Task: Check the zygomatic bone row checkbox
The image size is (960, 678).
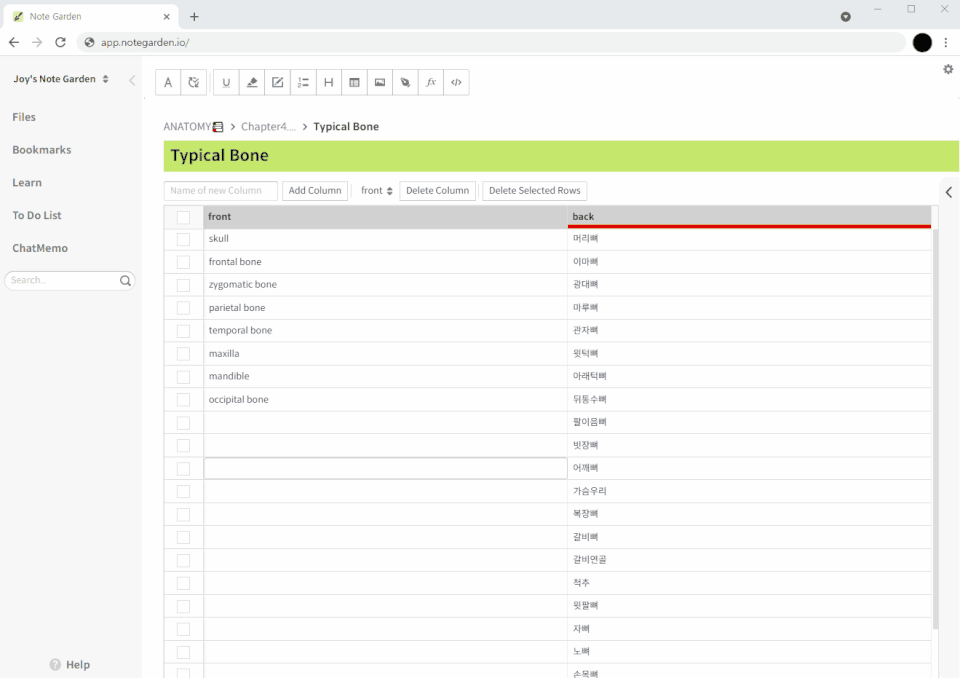Action: coord(183,285)
